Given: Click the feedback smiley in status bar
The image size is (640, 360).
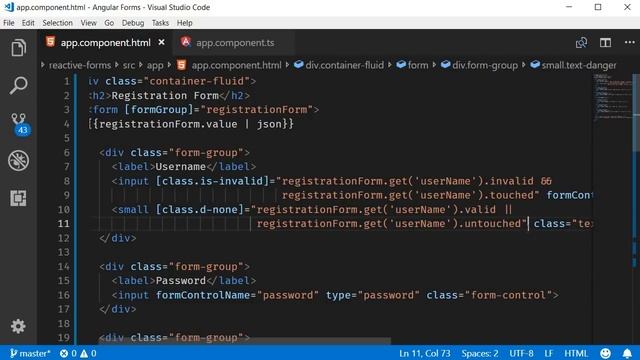Looking at the screenshot, I should (605, 353).
